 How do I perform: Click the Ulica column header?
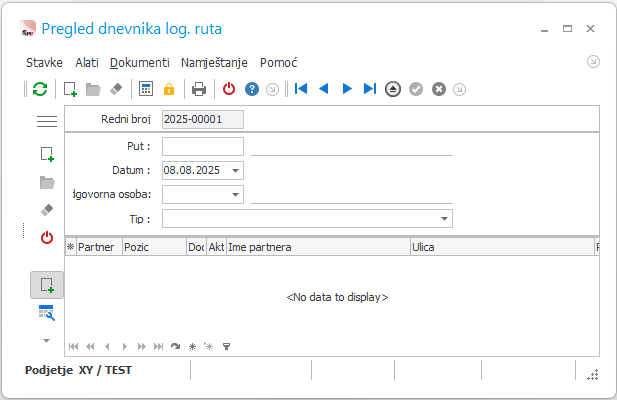click(502, 247)
